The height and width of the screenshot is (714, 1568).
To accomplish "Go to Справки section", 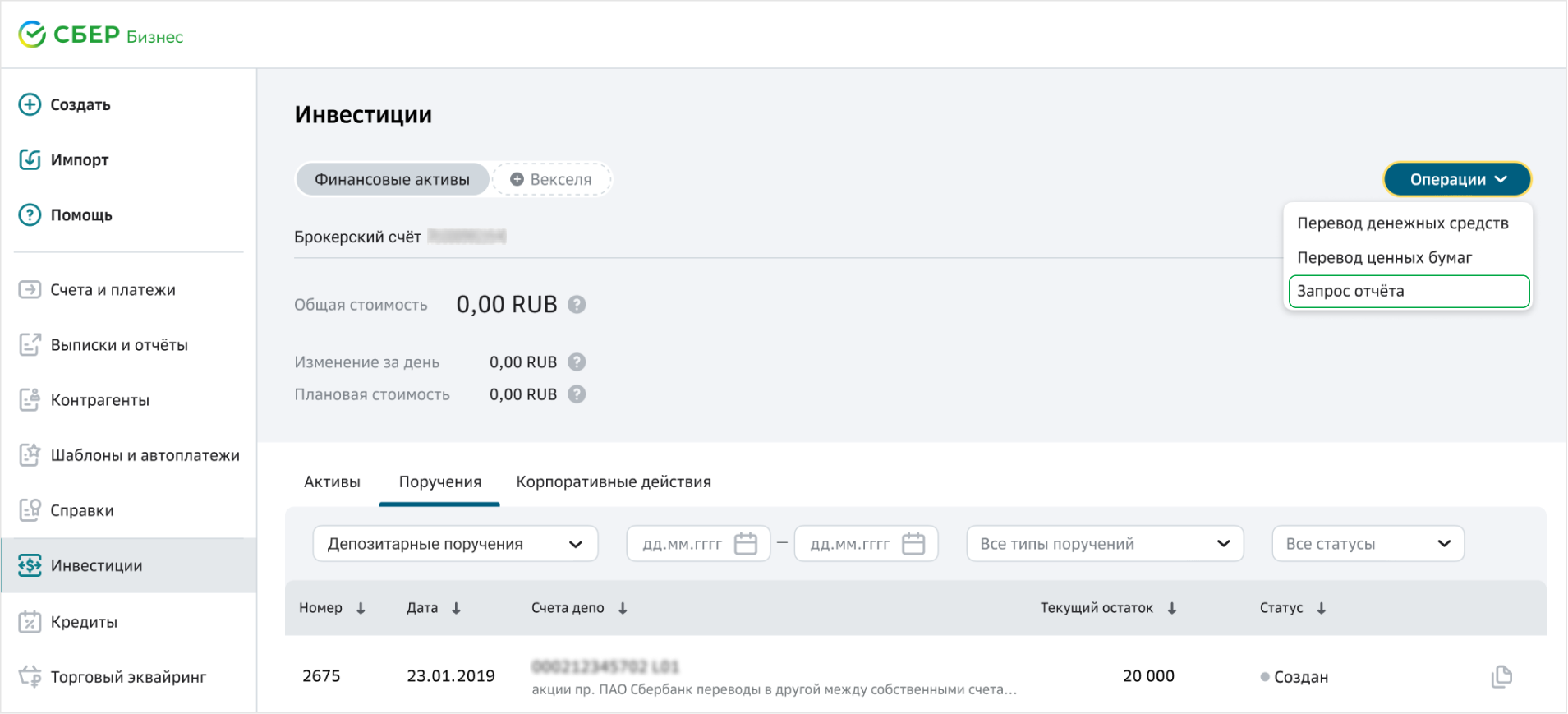I will [x=82, y=509].
